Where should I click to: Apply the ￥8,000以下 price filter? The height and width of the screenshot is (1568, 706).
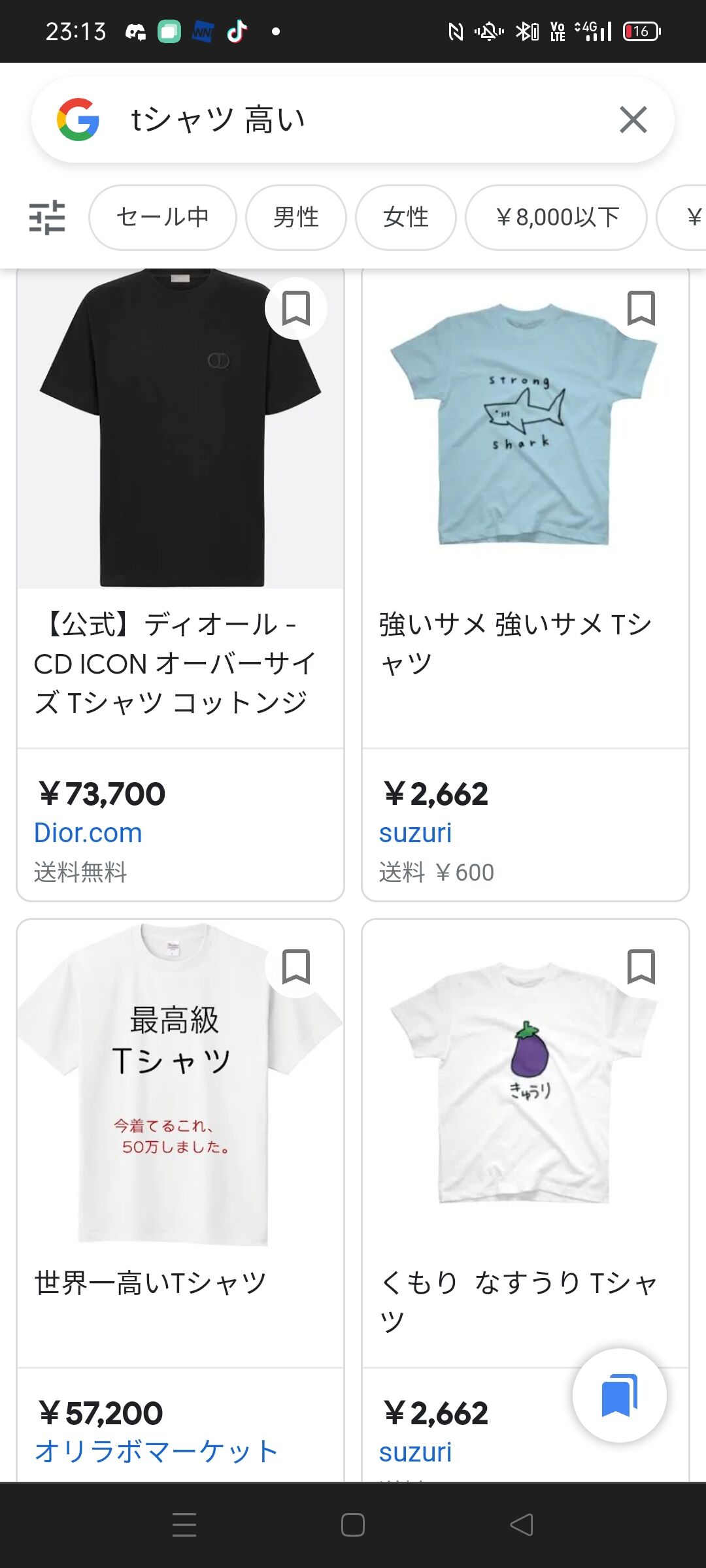(x=556, y=217)
